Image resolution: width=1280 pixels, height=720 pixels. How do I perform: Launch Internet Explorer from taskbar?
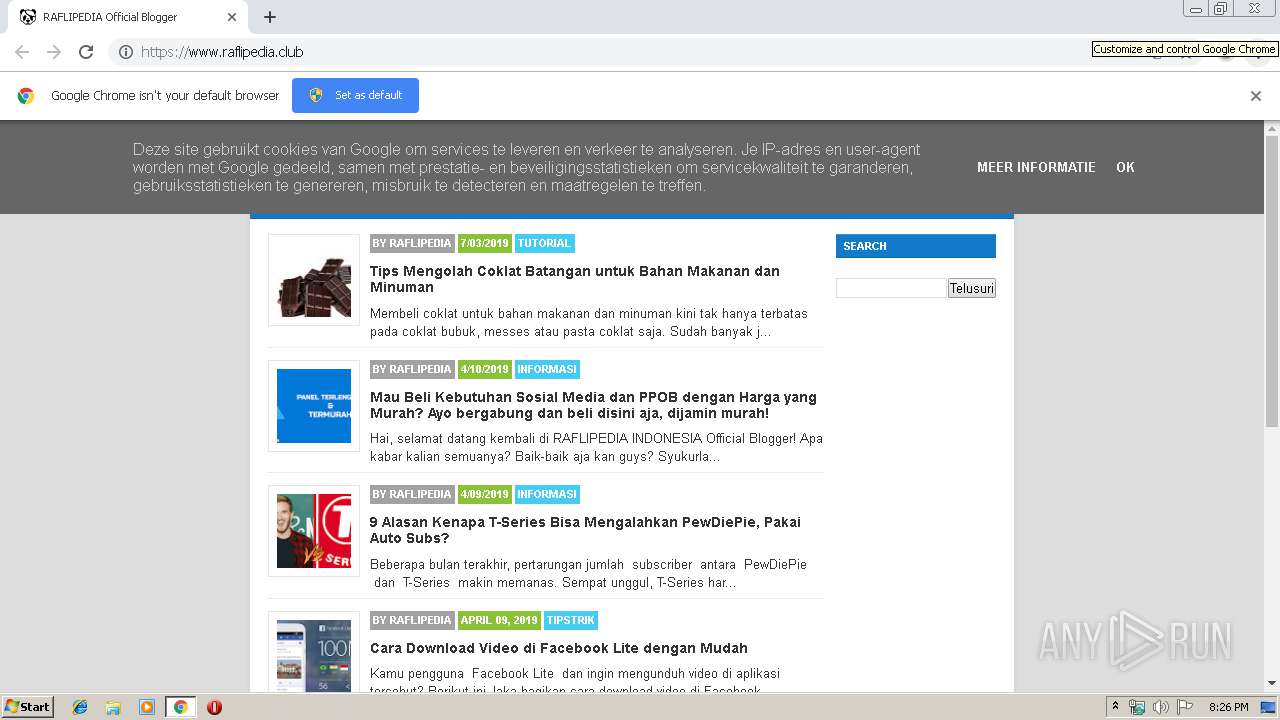point(80,707)
